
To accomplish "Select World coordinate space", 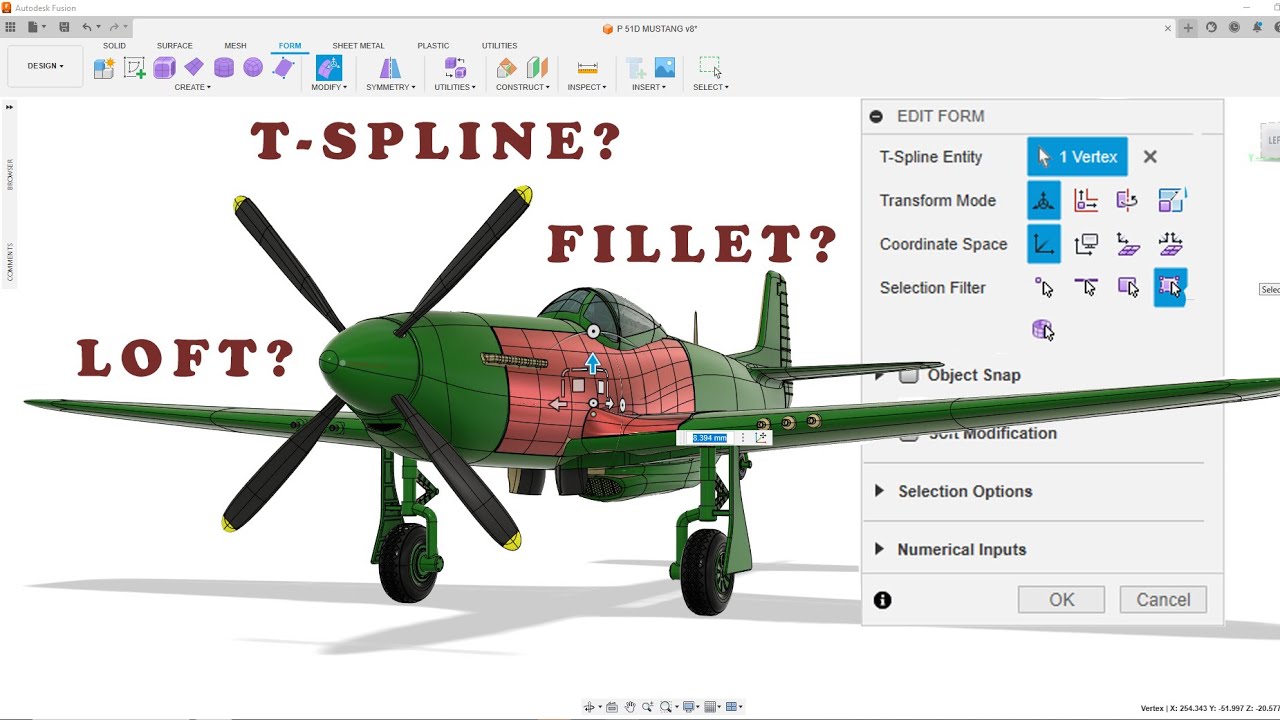I will [x=1044, y=244].
